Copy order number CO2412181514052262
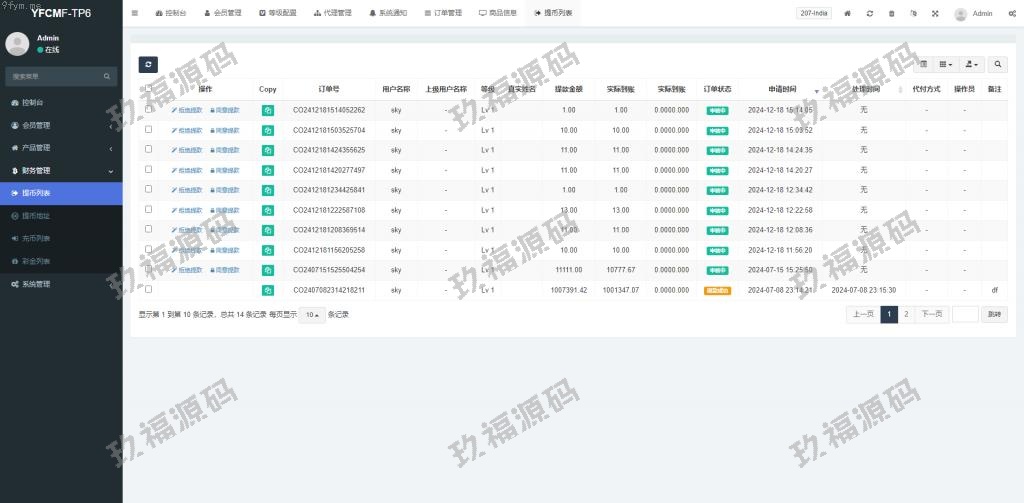The height and width of the screenshot is (503, 1024). 267,110
